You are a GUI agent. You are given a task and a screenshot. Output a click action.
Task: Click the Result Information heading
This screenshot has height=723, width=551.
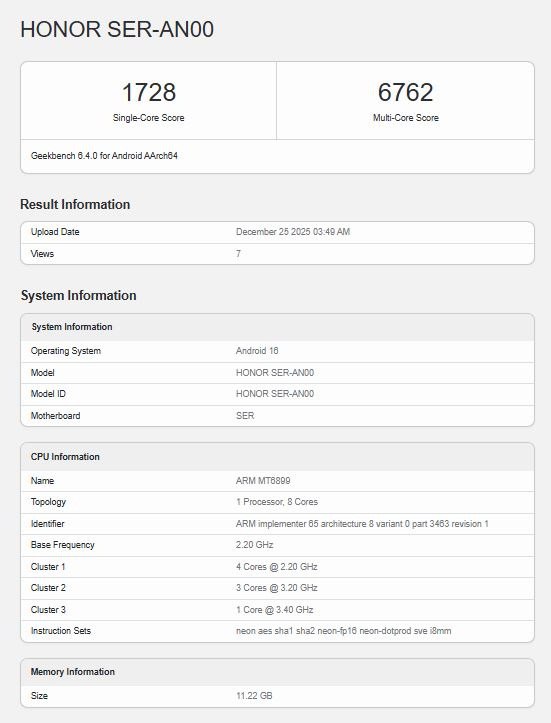75,204
